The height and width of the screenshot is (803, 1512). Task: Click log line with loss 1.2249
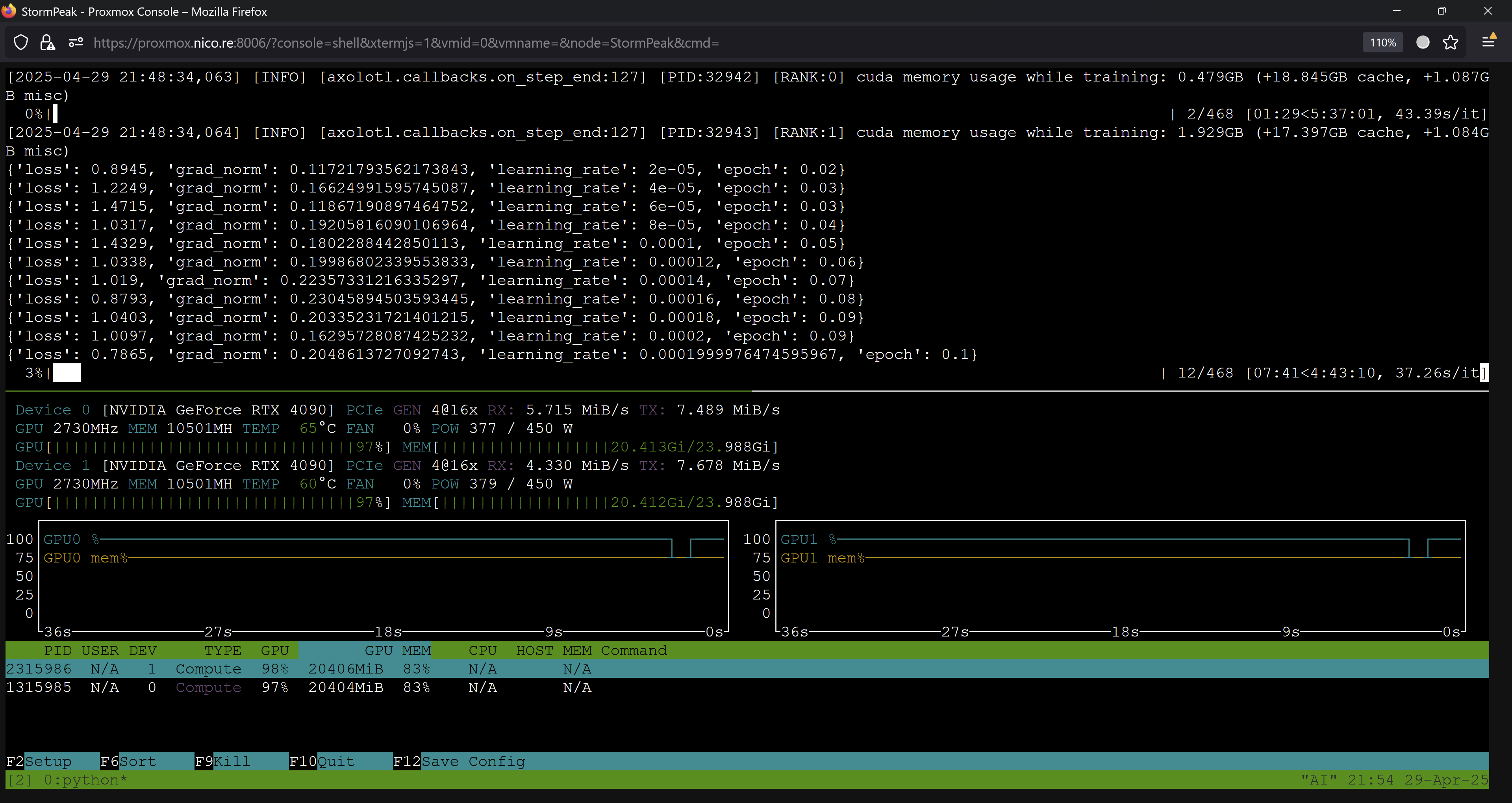tap(426, 188)
